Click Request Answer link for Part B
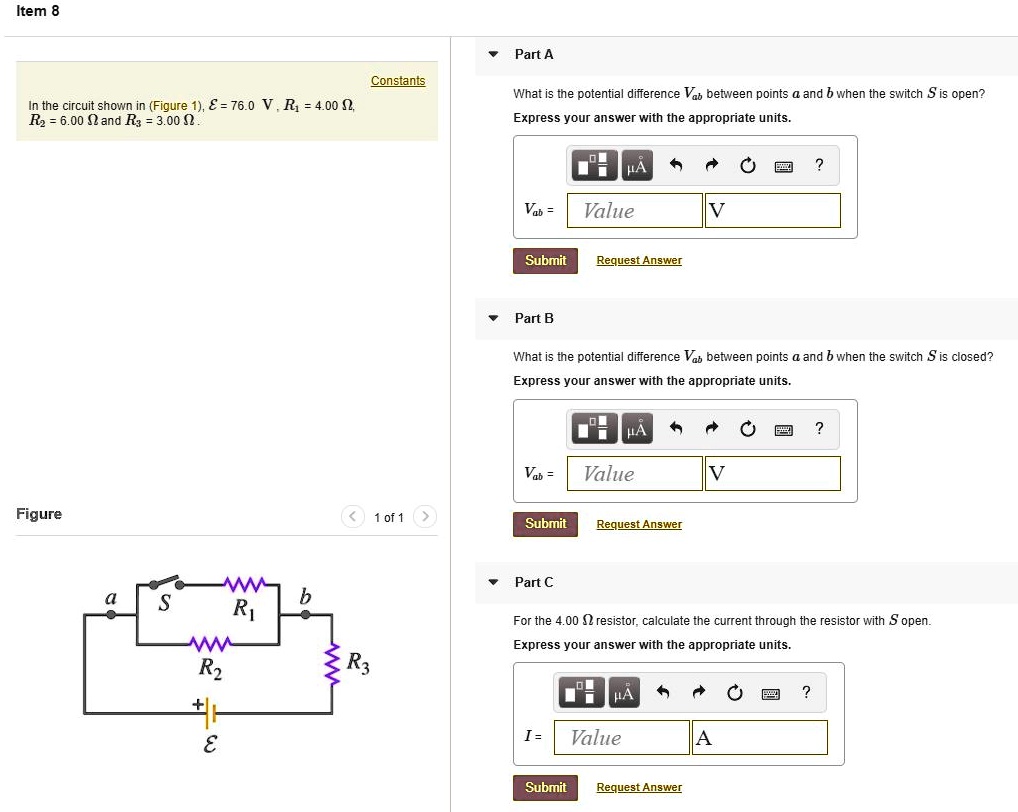This screenshot has height=812, width=1018. (x=639, y=524)
